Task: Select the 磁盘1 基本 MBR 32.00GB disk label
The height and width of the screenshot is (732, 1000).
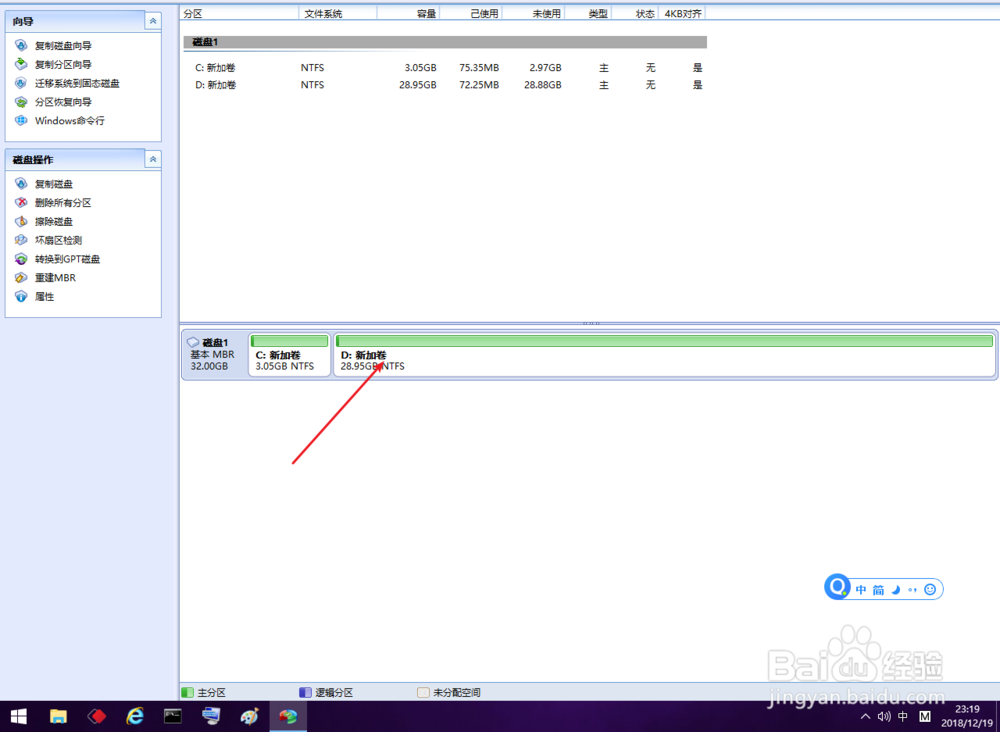Action: (214, 355)
